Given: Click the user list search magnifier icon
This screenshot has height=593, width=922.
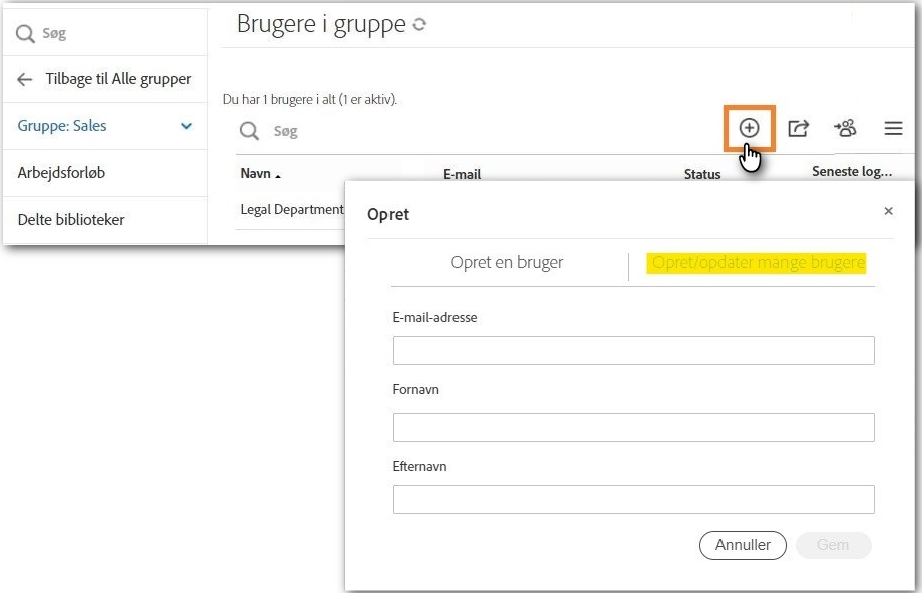Looking at the screenshot, I should pos(249,131).
